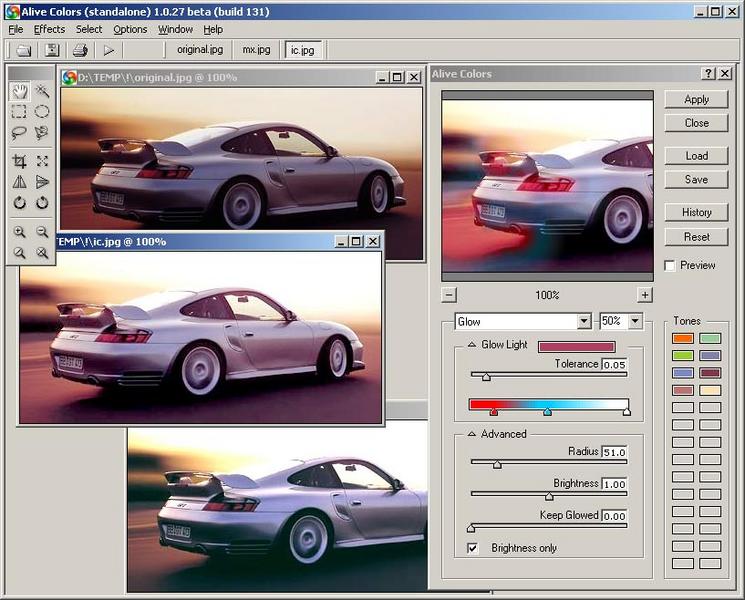Open the Help menu
Image resolution: width=745 pixels, height=600 pixels.
coord(213,29)
